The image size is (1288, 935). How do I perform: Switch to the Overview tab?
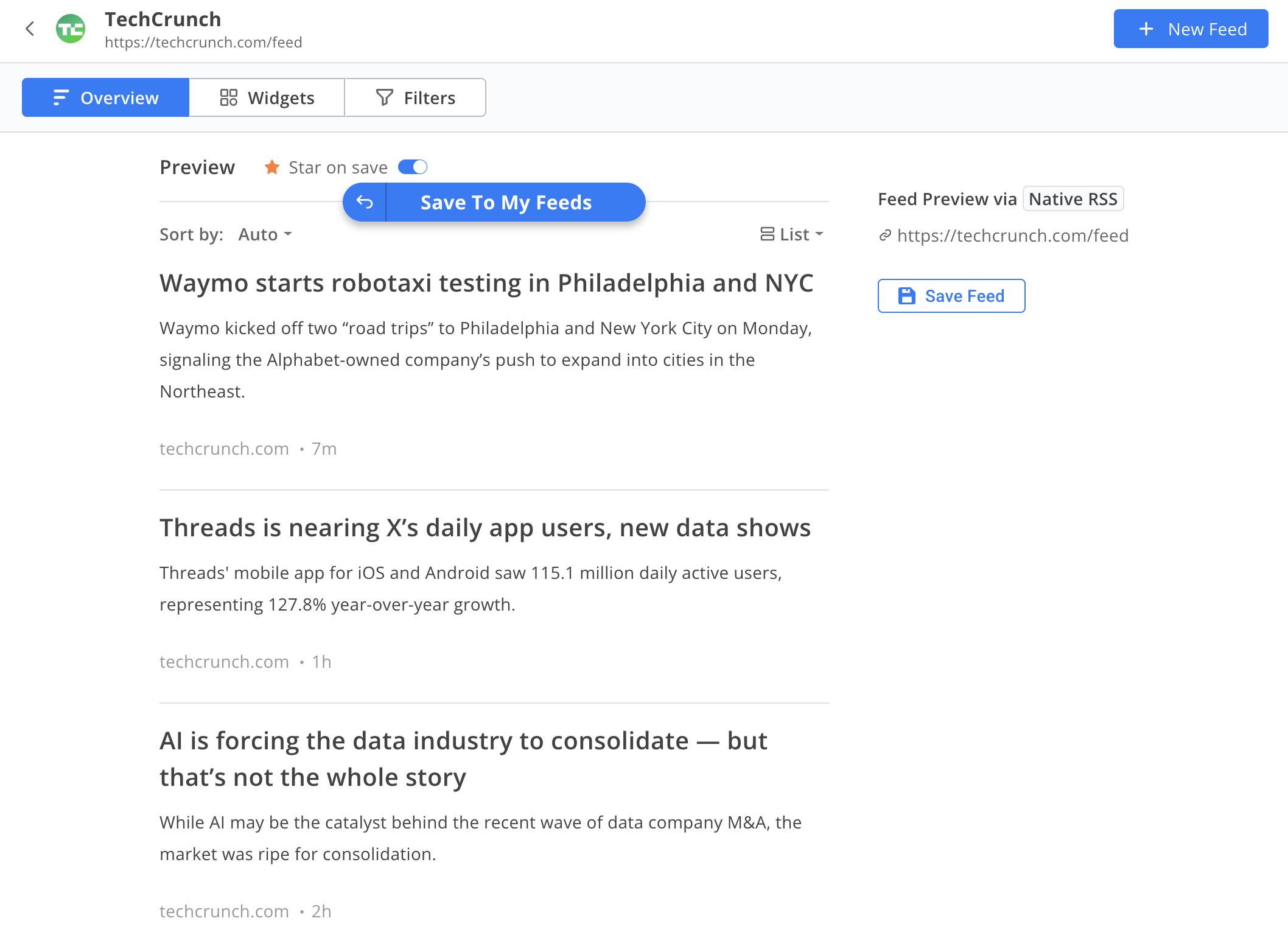pyautogui.click(x=105, y=97)
